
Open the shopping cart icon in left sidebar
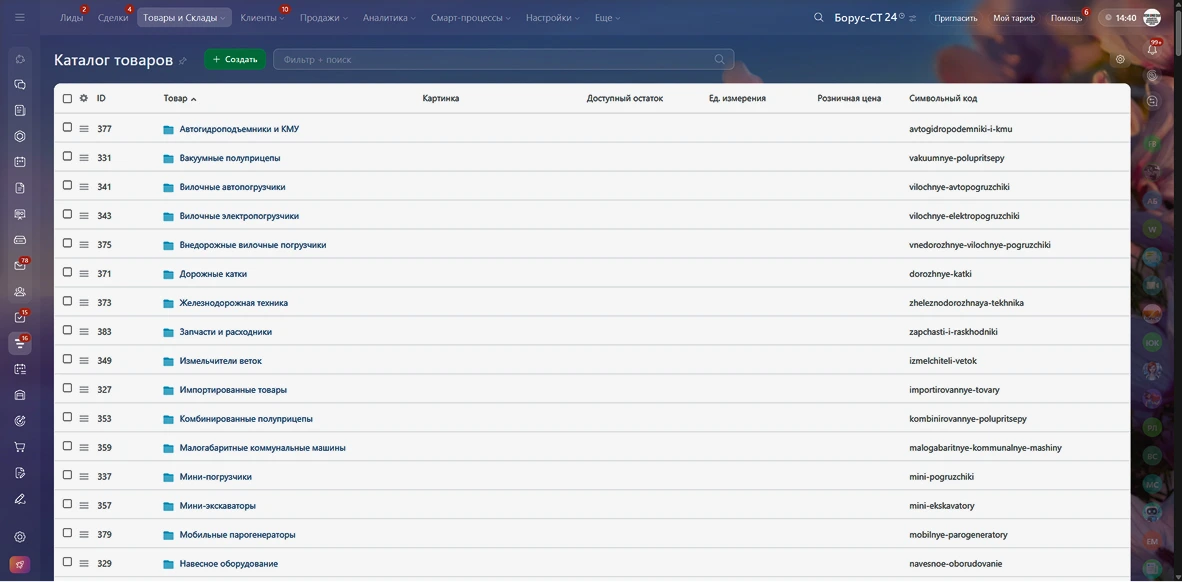pyautogui.click(x=20, y=447)
